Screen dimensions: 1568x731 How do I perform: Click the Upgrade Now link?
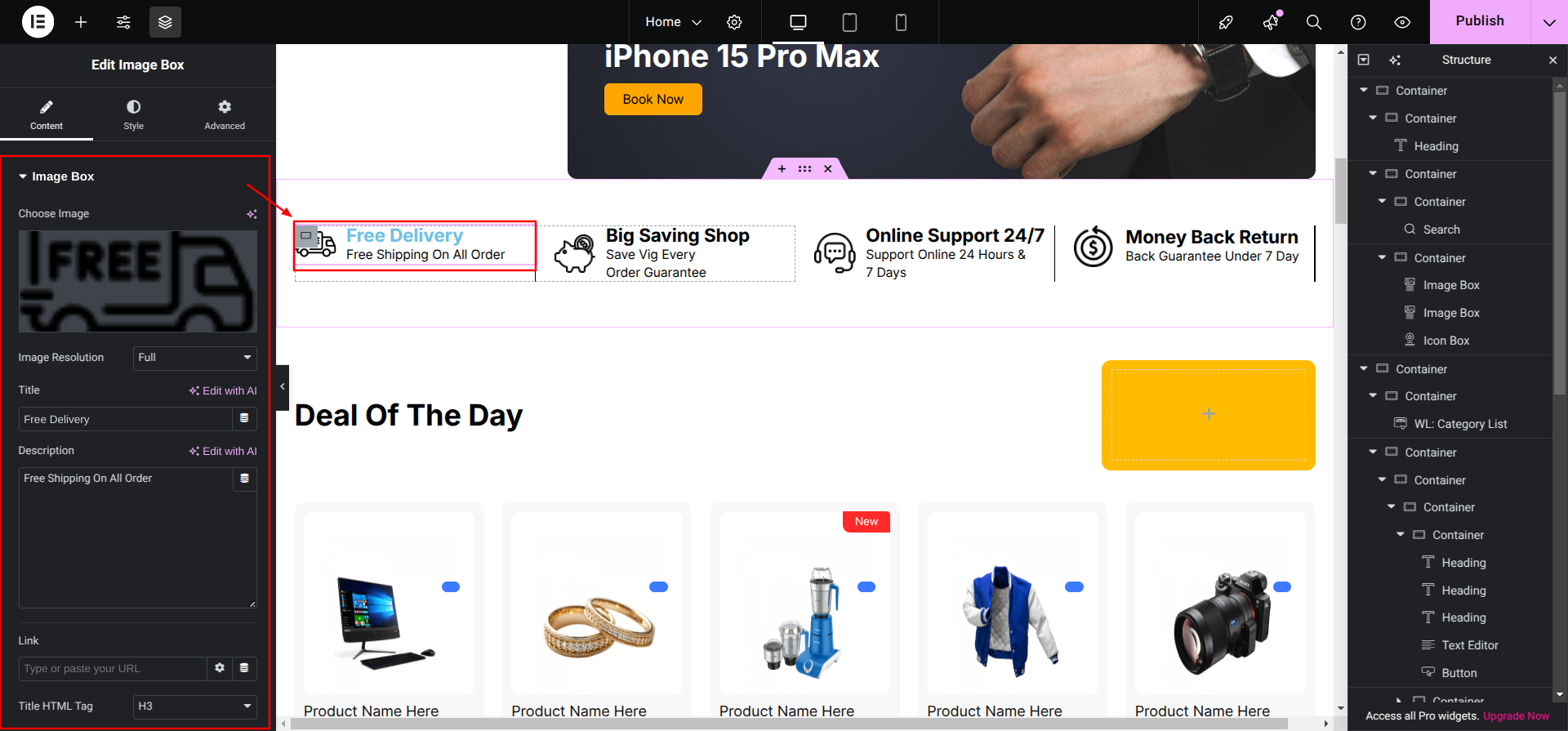(x=1516, y=715)
